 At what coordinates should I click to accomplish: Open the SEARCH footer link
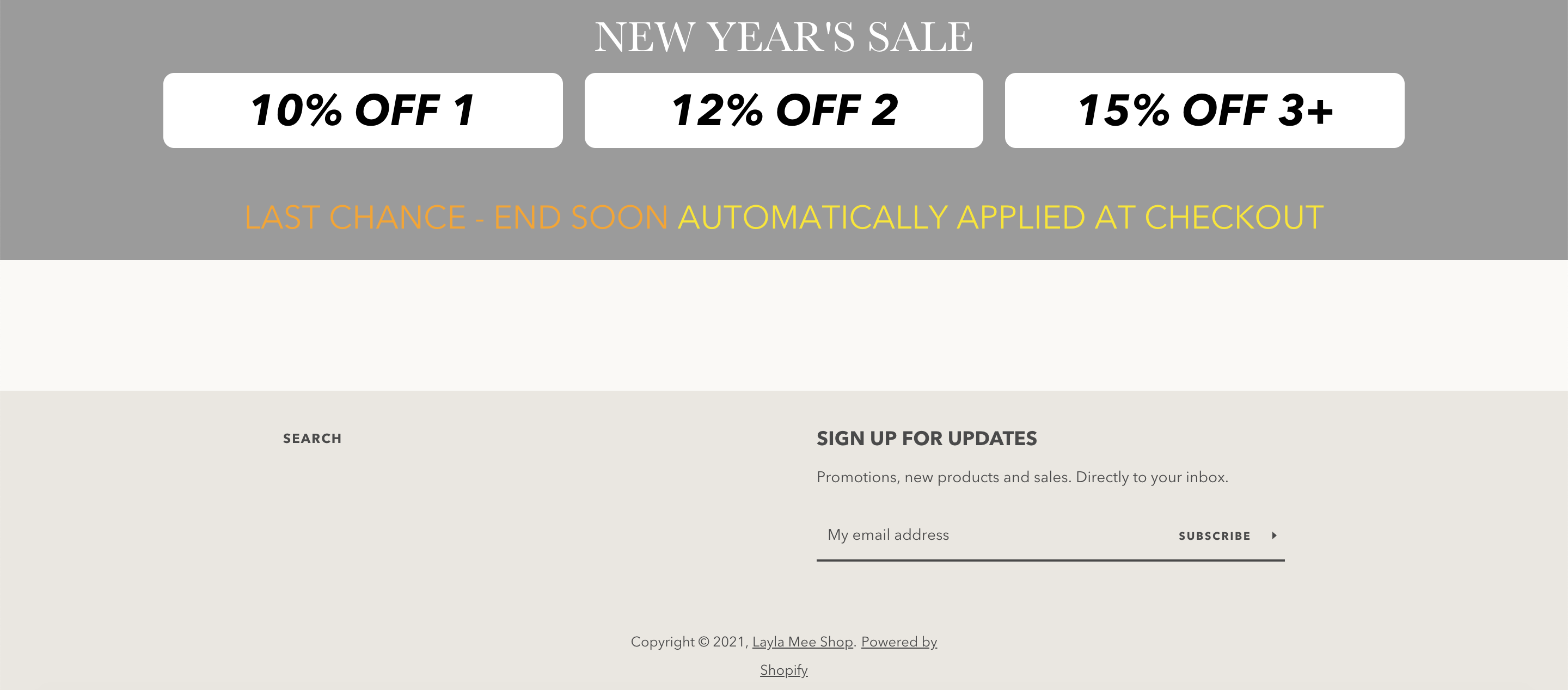pos(313,438)
